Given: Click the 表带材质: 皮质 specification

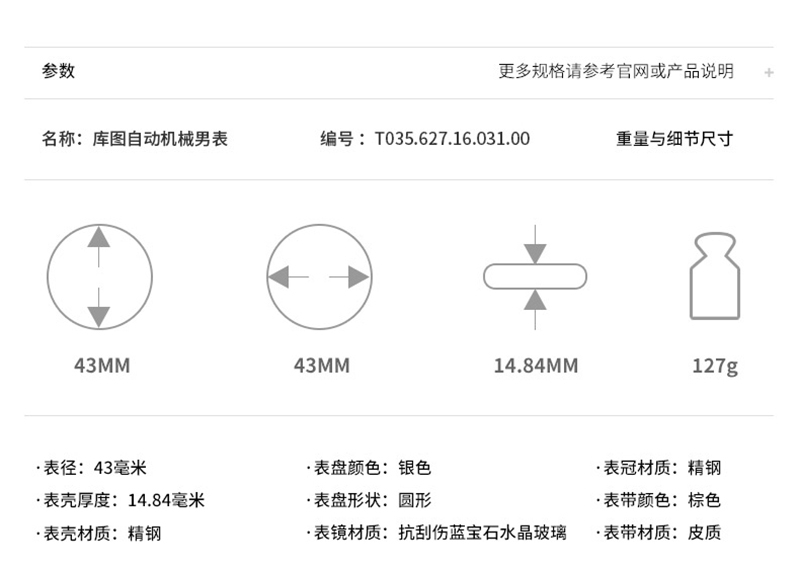Looking at the screenshot, I should pos(660,533).
